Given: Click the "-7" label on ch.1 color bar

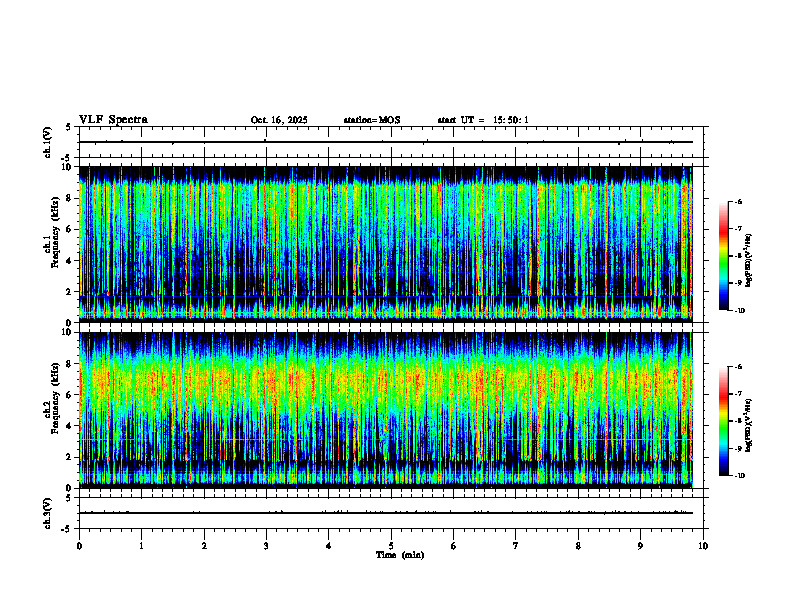Looking at the screenshot, I should [738, 229].
